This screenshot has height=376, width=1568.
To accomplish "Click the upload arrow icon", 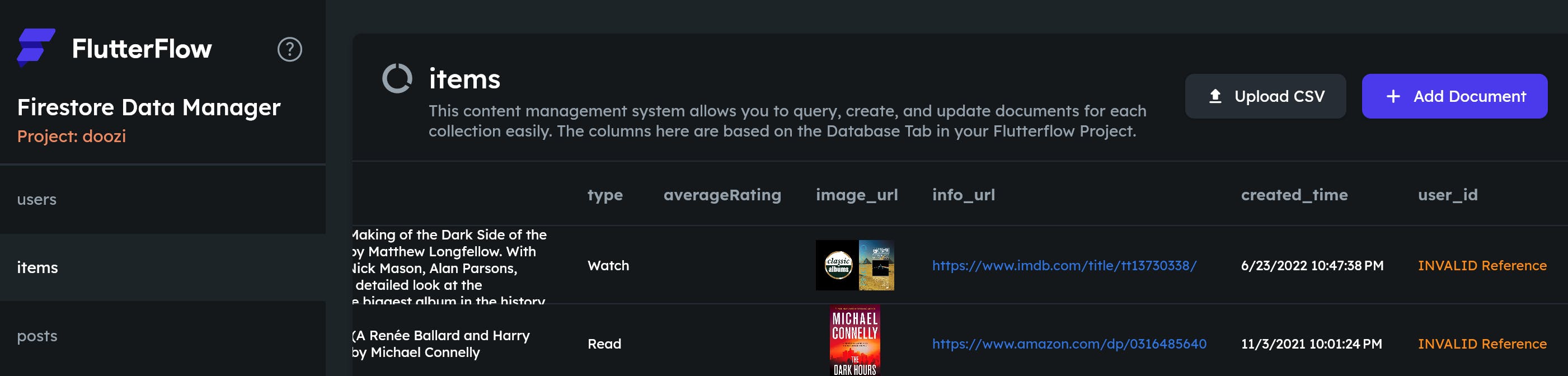I will tap(1215, 96).
